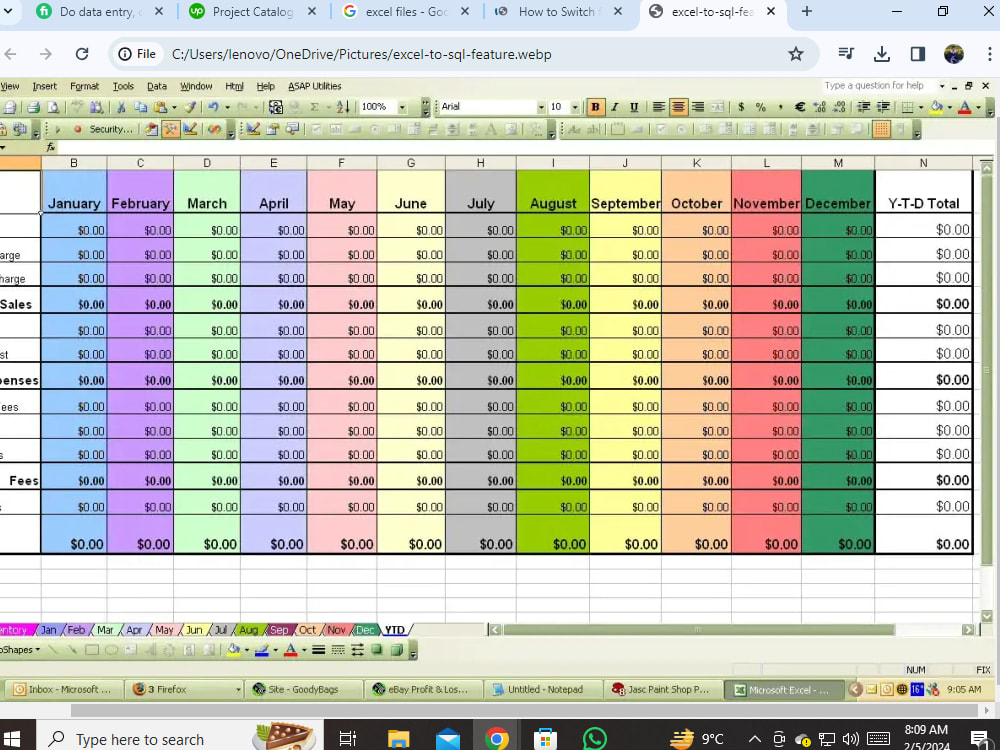Open the Tools menu
This screenshot has width=1000, height=750.
[x=123, y=86]
